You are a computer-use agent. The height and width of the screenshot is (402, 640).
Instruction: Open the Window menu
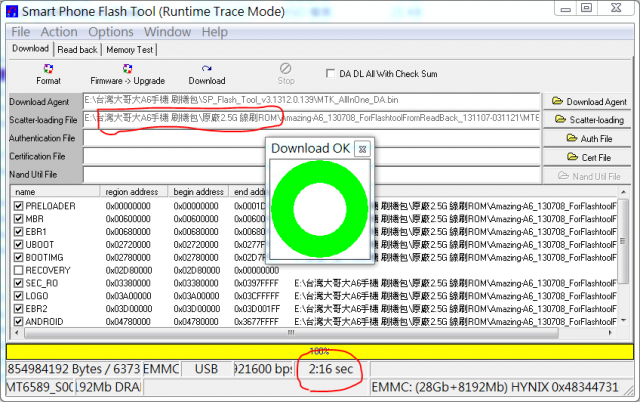click(167, 32)
